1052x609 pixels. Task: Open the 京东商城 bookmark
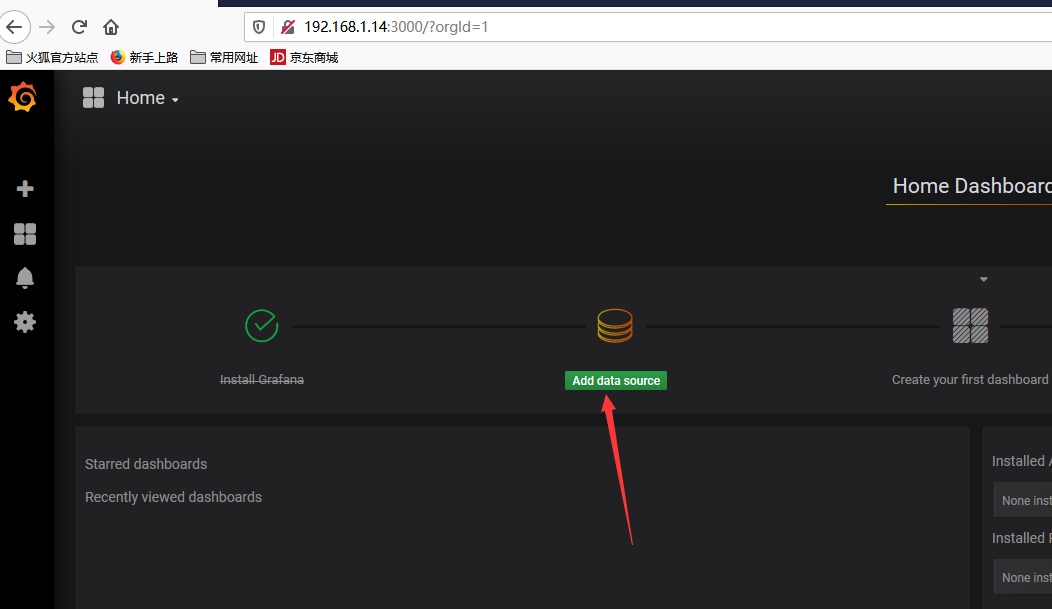point(304,58)
